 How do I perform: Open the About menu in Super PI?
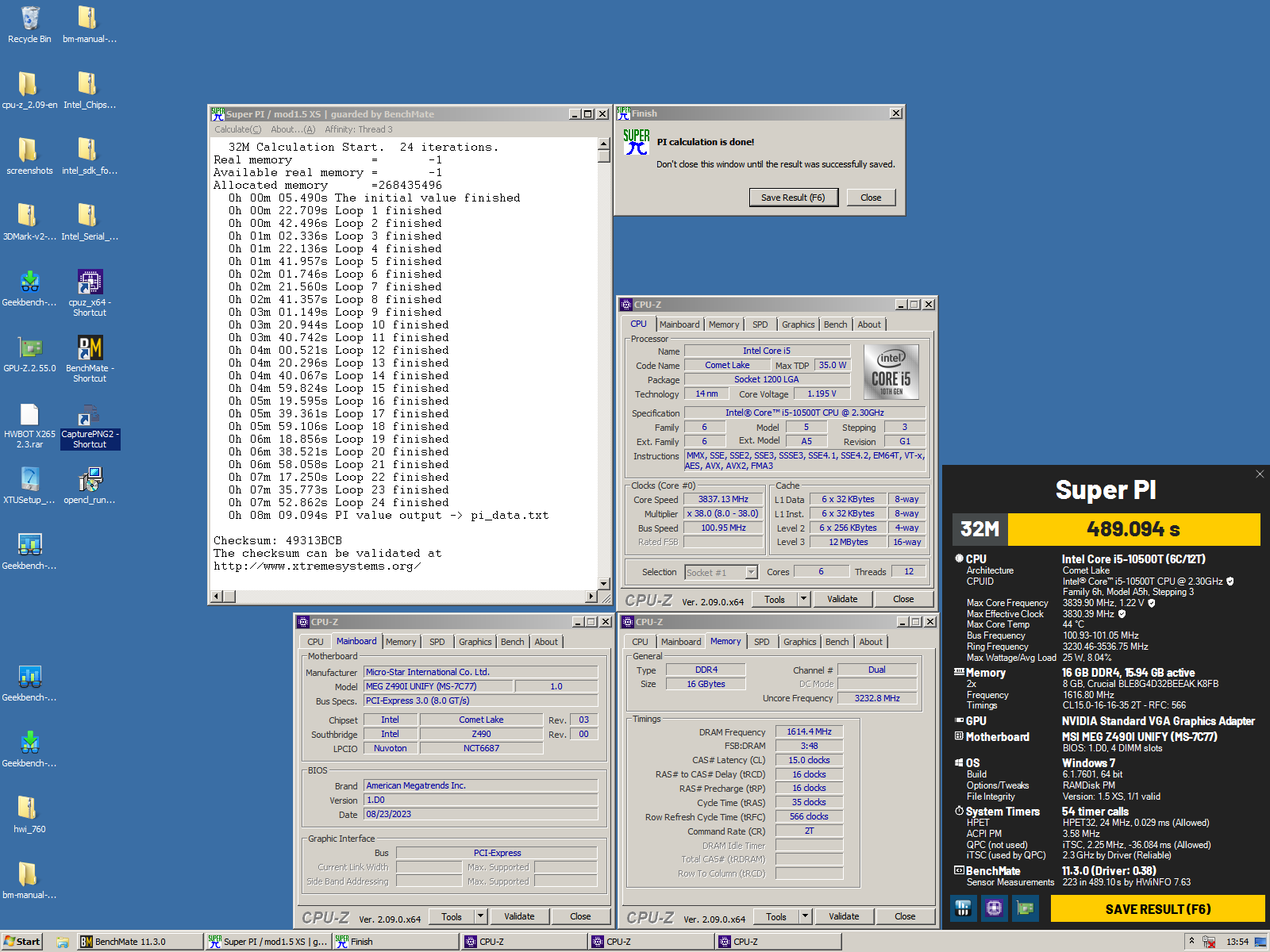(293, 129)
